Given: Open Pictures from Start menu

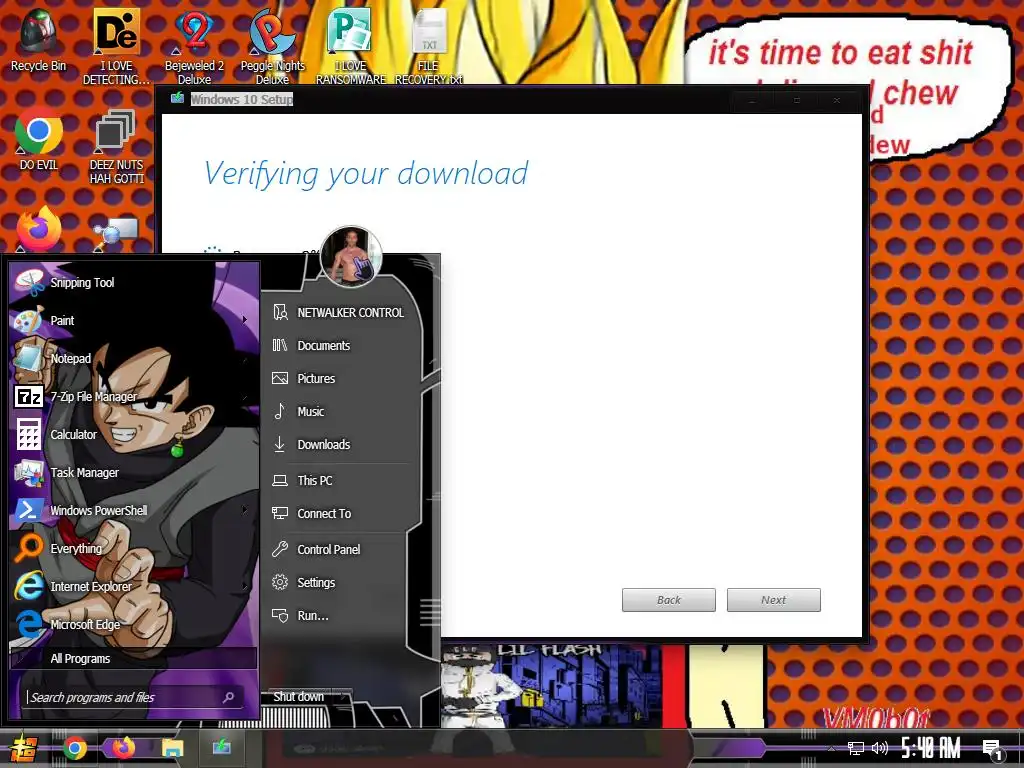Looking at the screenshot, I should point(339,379).
